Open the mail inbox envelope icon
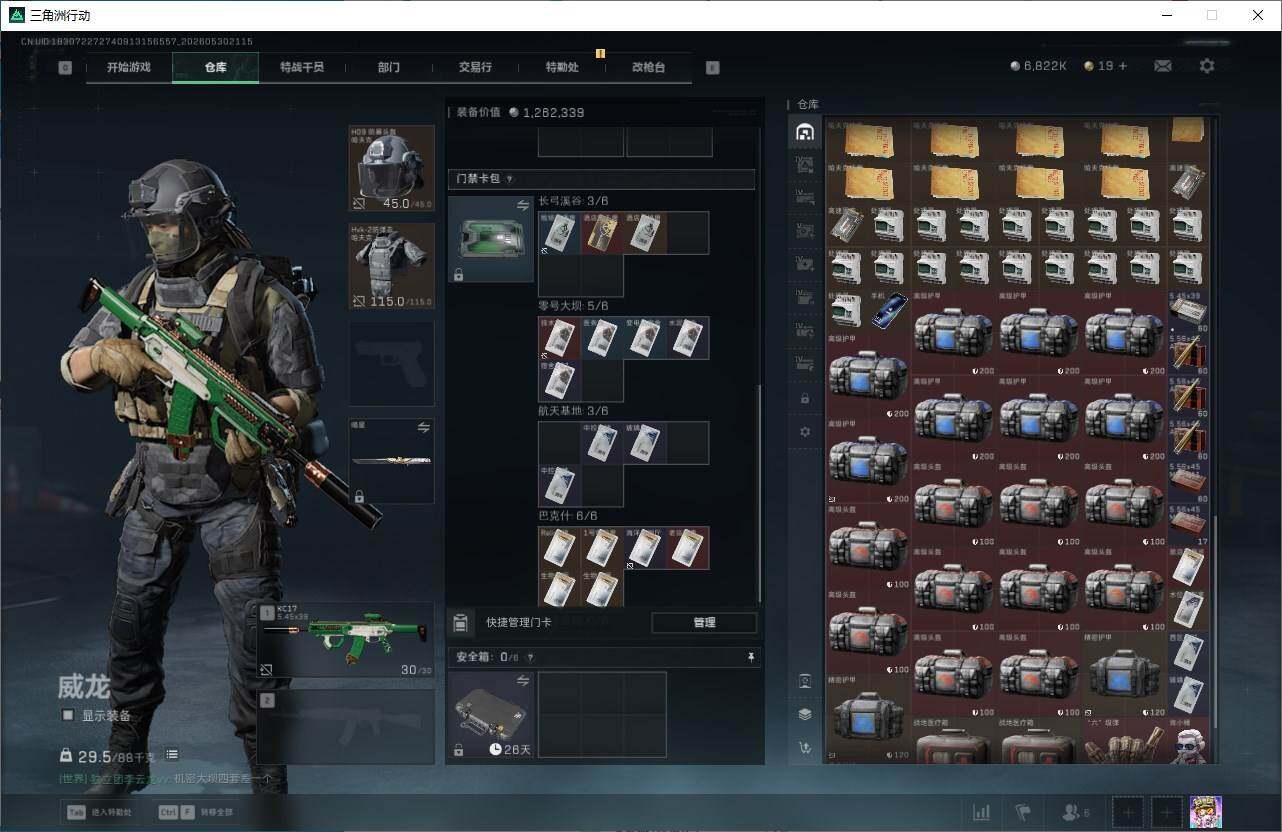The image size is (1282, 832). [1162, 66]
